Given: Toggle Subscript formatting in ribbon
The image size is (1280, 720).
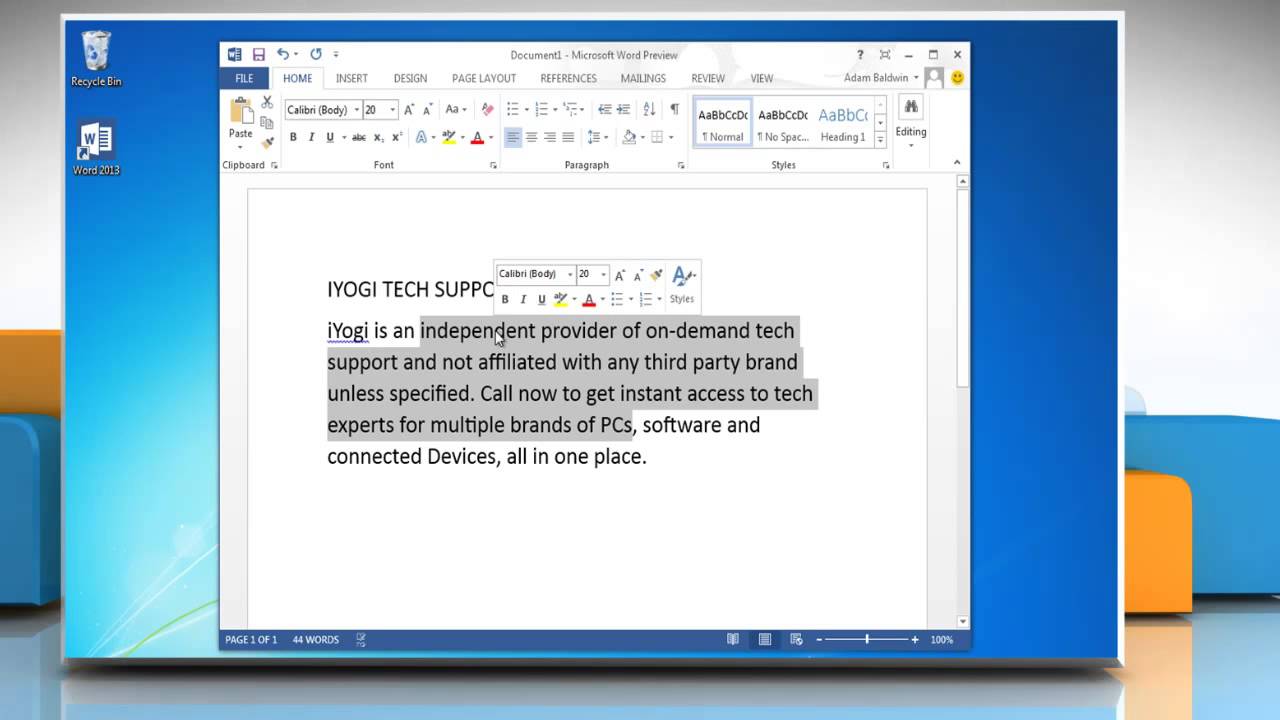Looking at the screenshot, I should [x=379, y=137].
